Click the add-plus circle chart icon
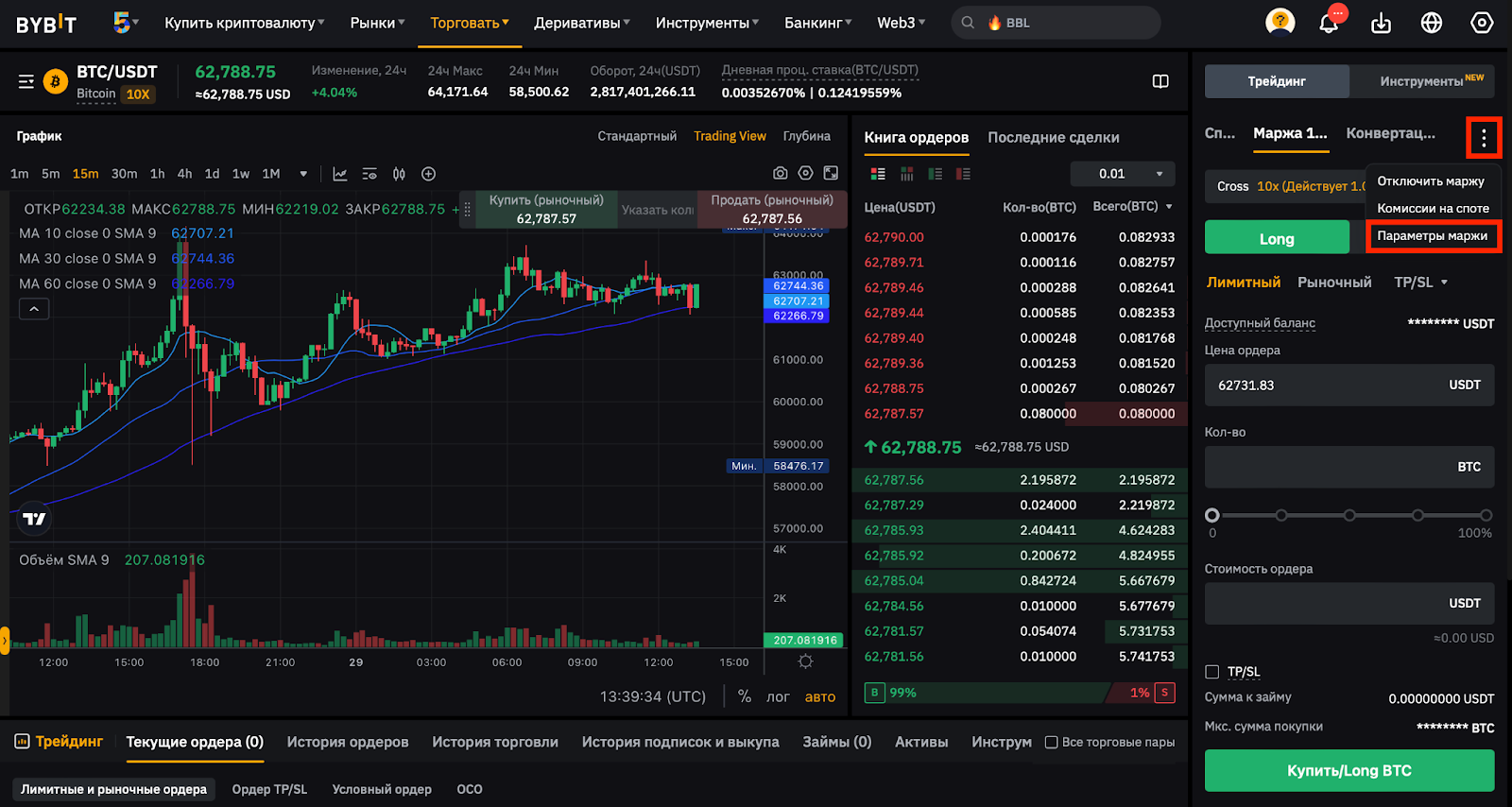Viewport: 1512px width, 807px height. click(x=428, y=174)
